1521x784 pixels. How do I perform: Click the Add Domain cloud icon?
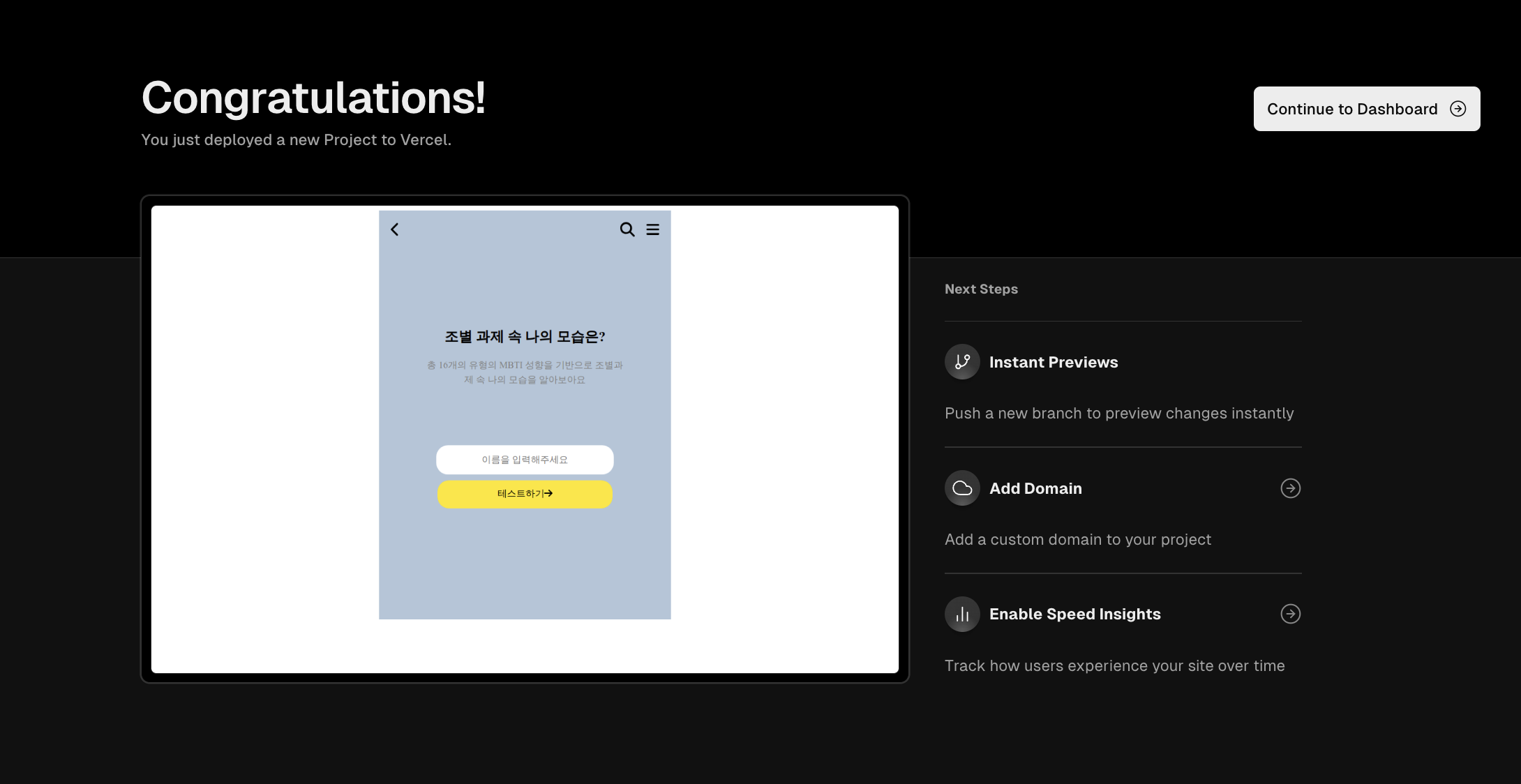click(962, 488)
